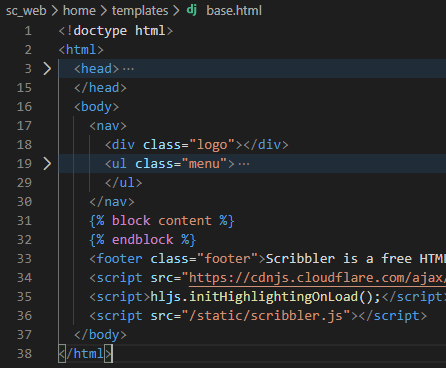The height and width of the screenshot is (368, 446).
Task: Click the opening nav tag
Action: (108, 126)
